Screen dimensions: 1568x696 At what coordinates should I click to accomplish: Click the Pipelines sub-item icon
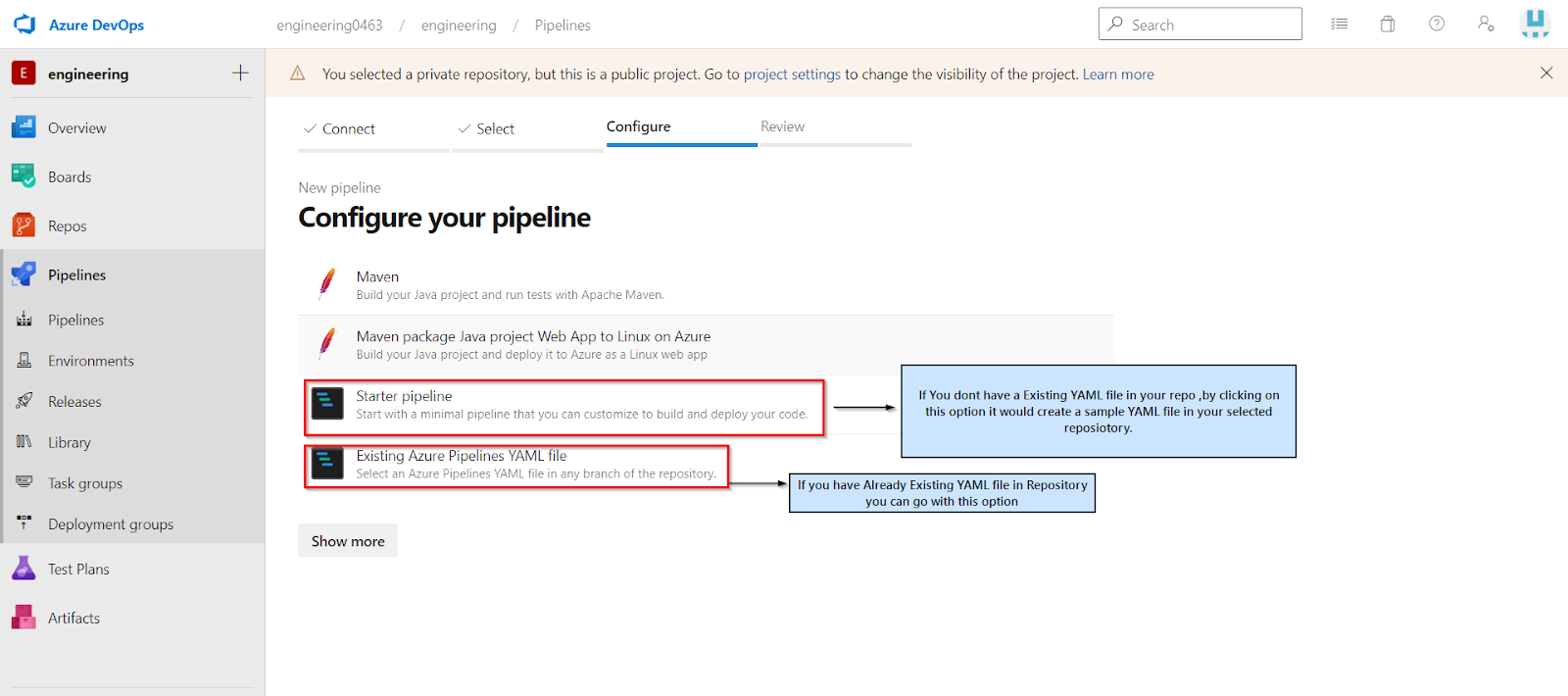pos(24,320)
